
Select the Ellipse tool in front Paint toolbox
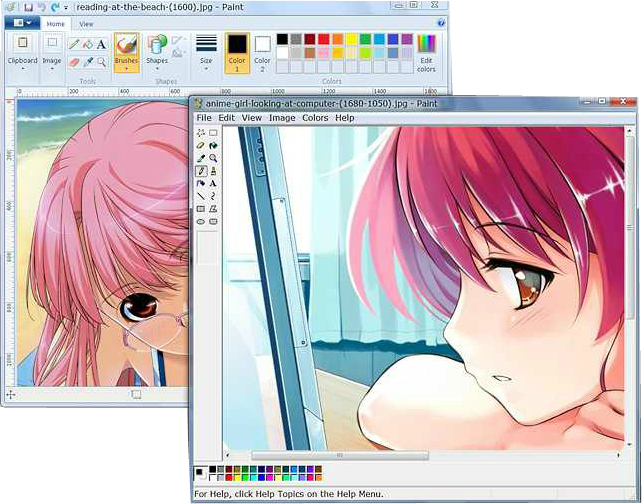click(201, 221)
